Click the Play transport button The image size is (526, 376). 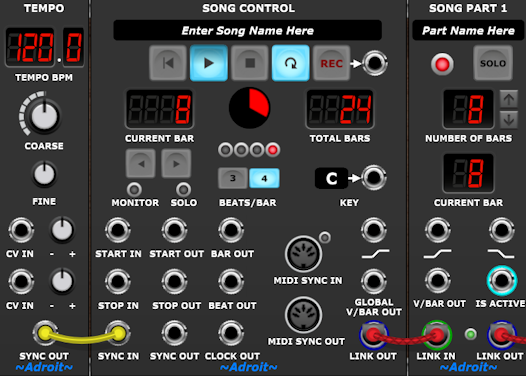(x=209, y=63)
